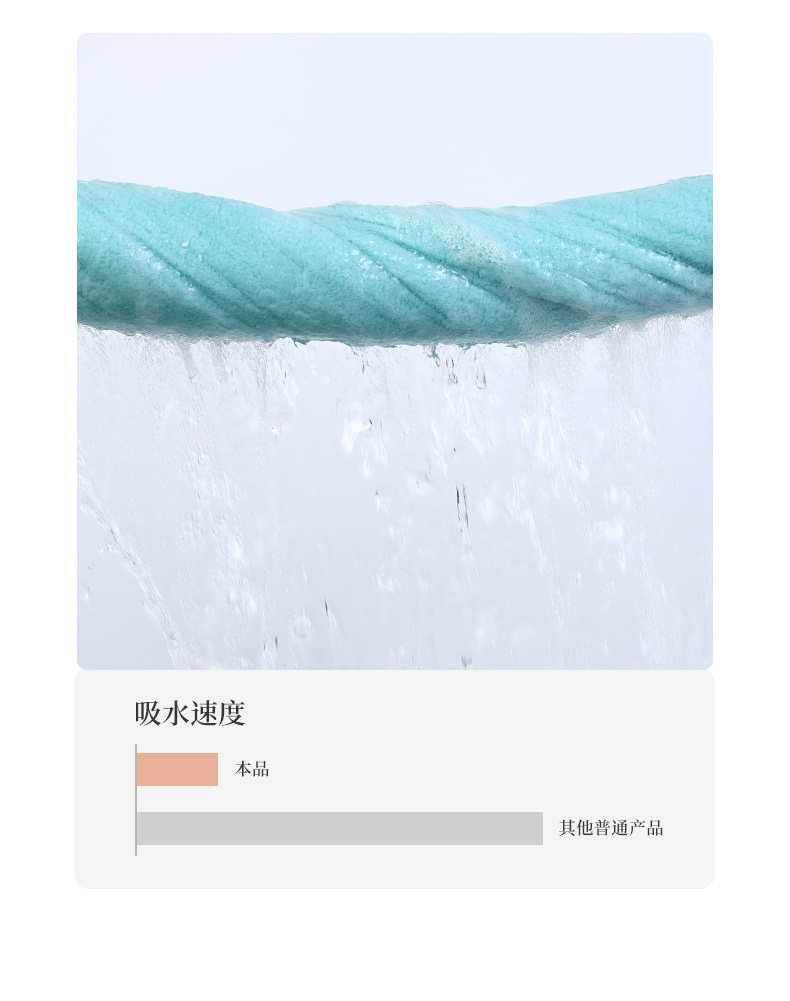Select the water cascading below the towel
Image resolution: width=790 pixels, height=1001 pixels.
tap(395, 504)
